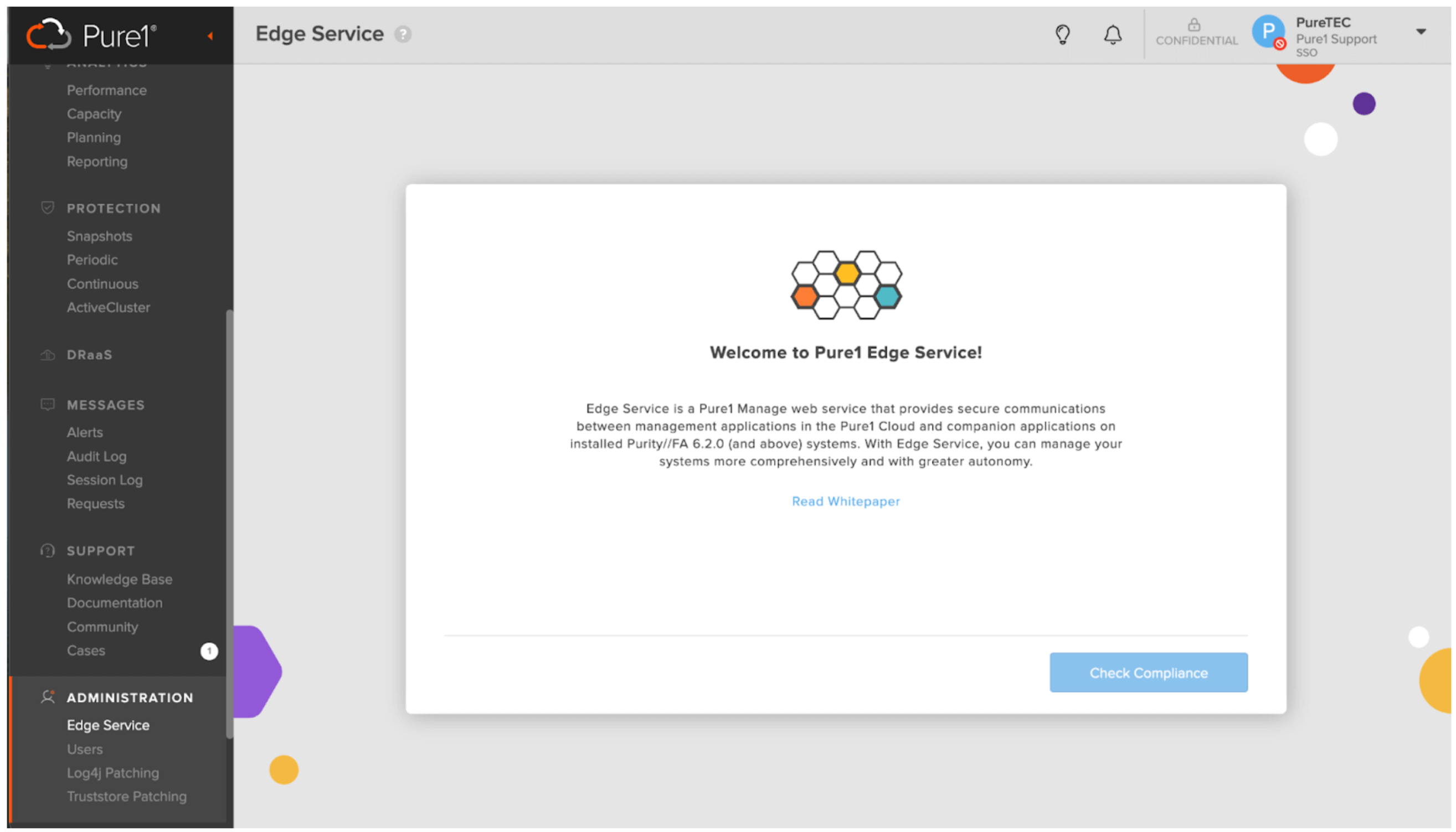Click the DRaaS cloud icon
Screen dimensions: 1456x832
[47, 355]
